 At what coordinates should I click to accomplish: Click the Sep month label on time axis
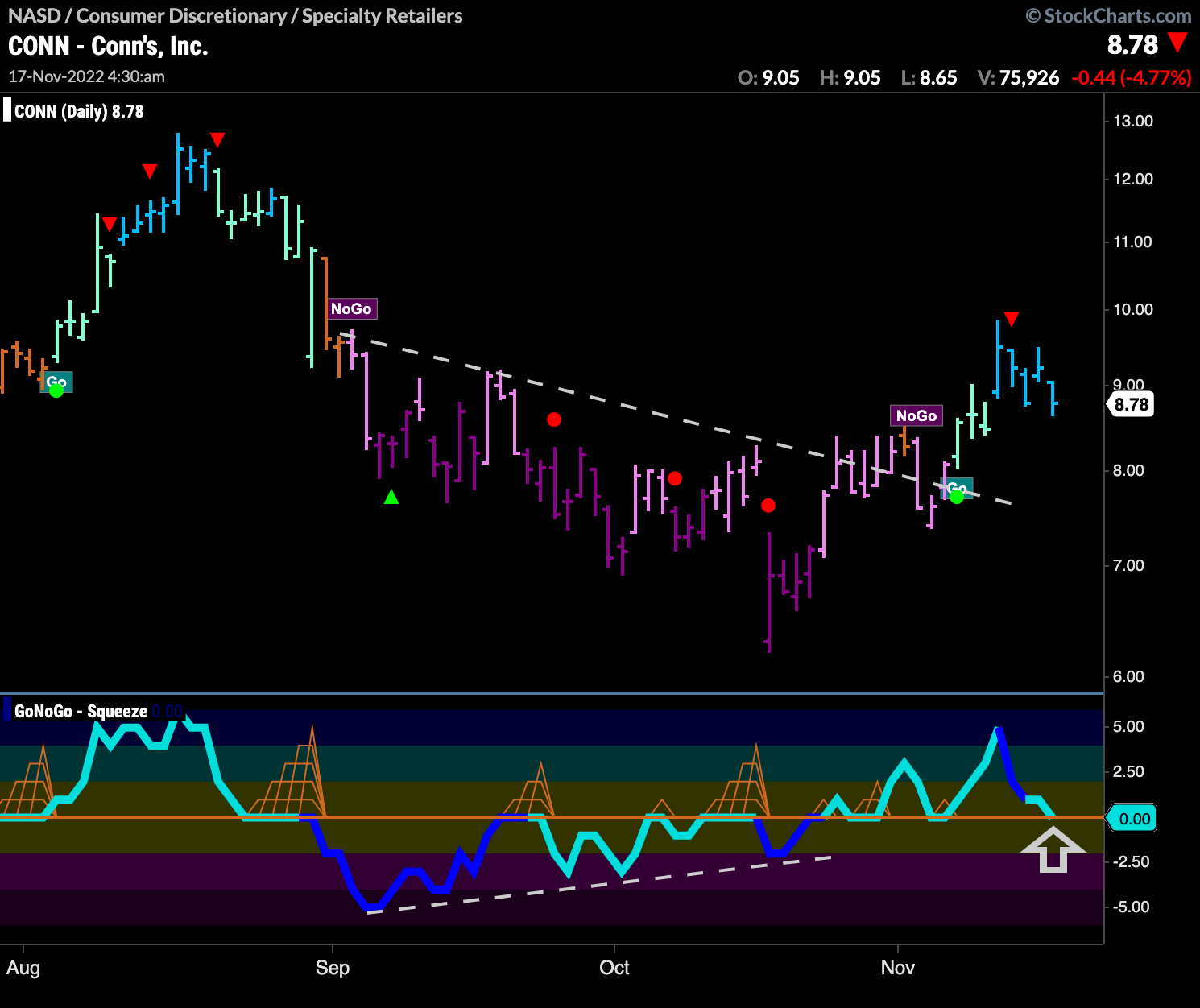[x=333, y=968]
